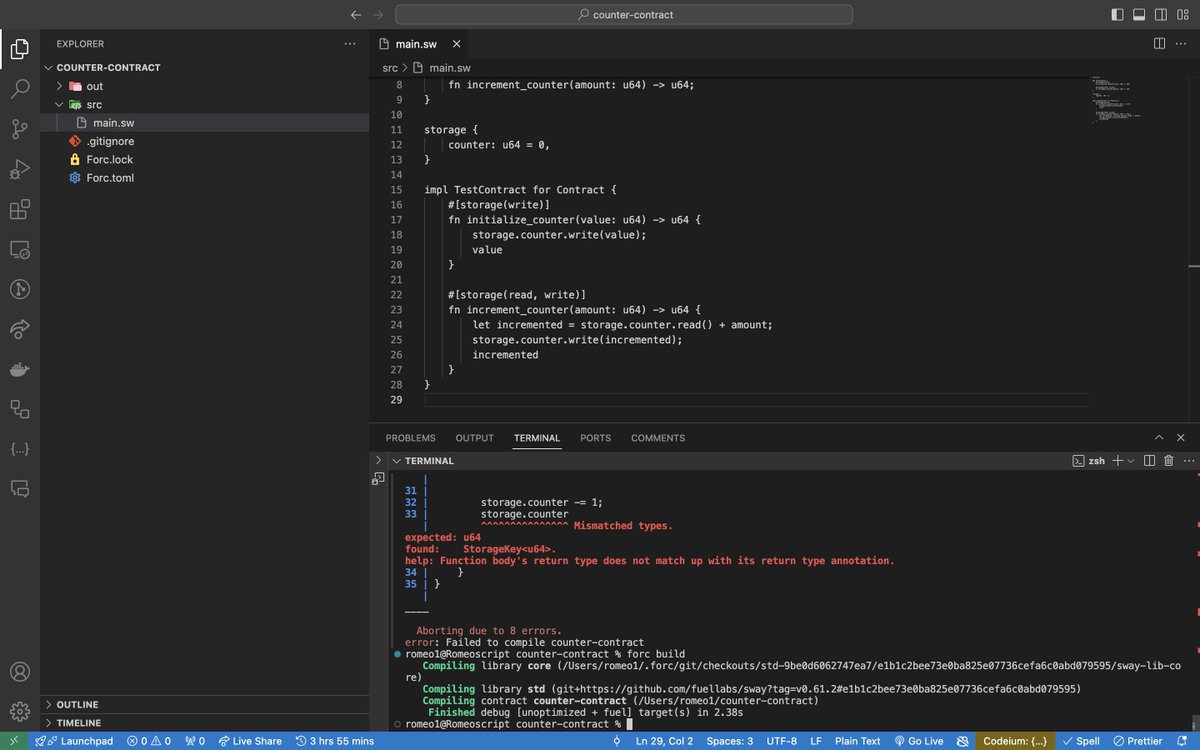Open the Manage gear in activity bar
The image size is (1200, 750).
click(19, 711)
